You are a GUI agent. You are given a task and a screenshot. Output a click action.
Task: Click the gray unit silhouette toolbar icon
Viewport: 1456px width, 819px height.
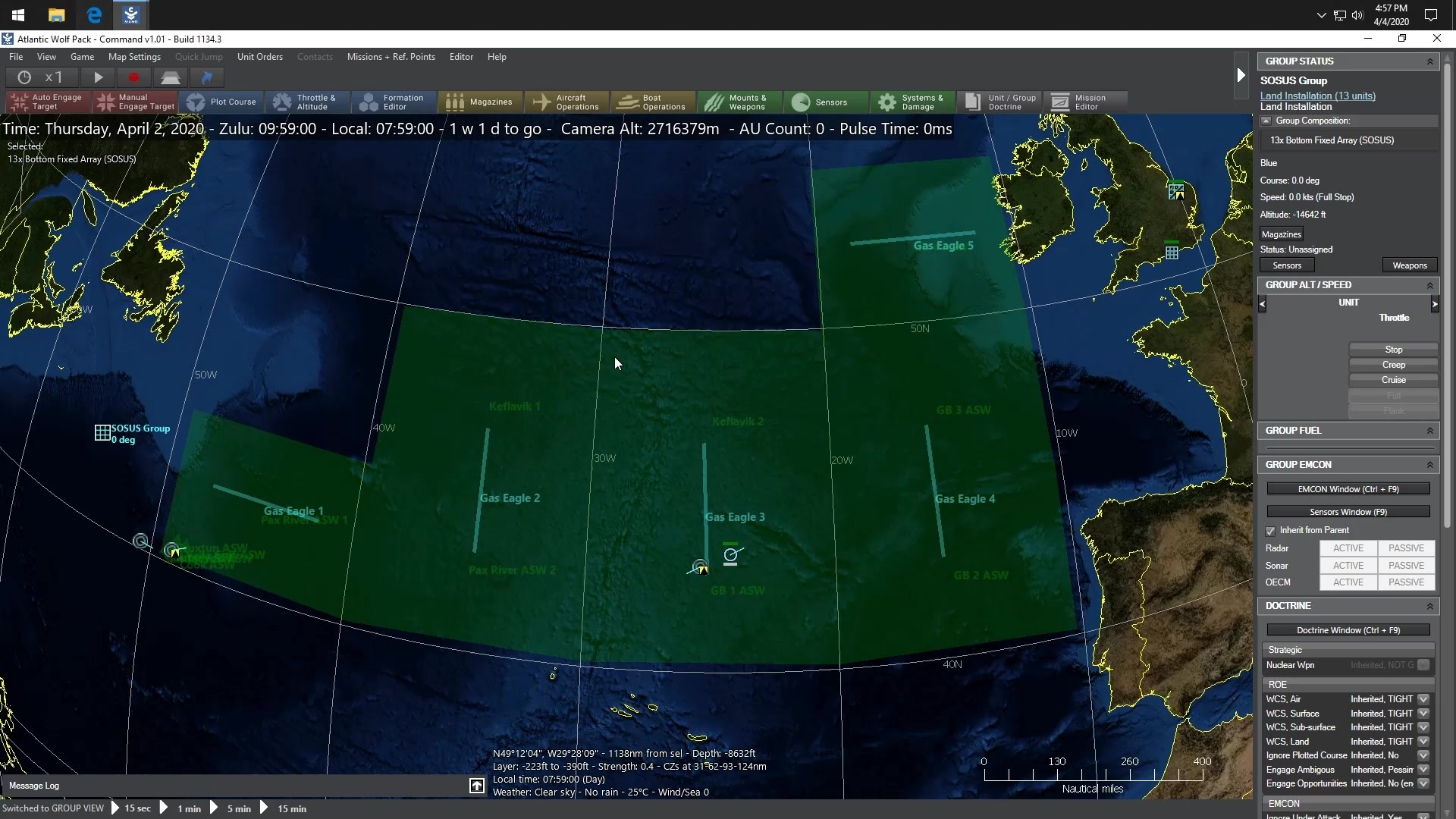(171, 77)
